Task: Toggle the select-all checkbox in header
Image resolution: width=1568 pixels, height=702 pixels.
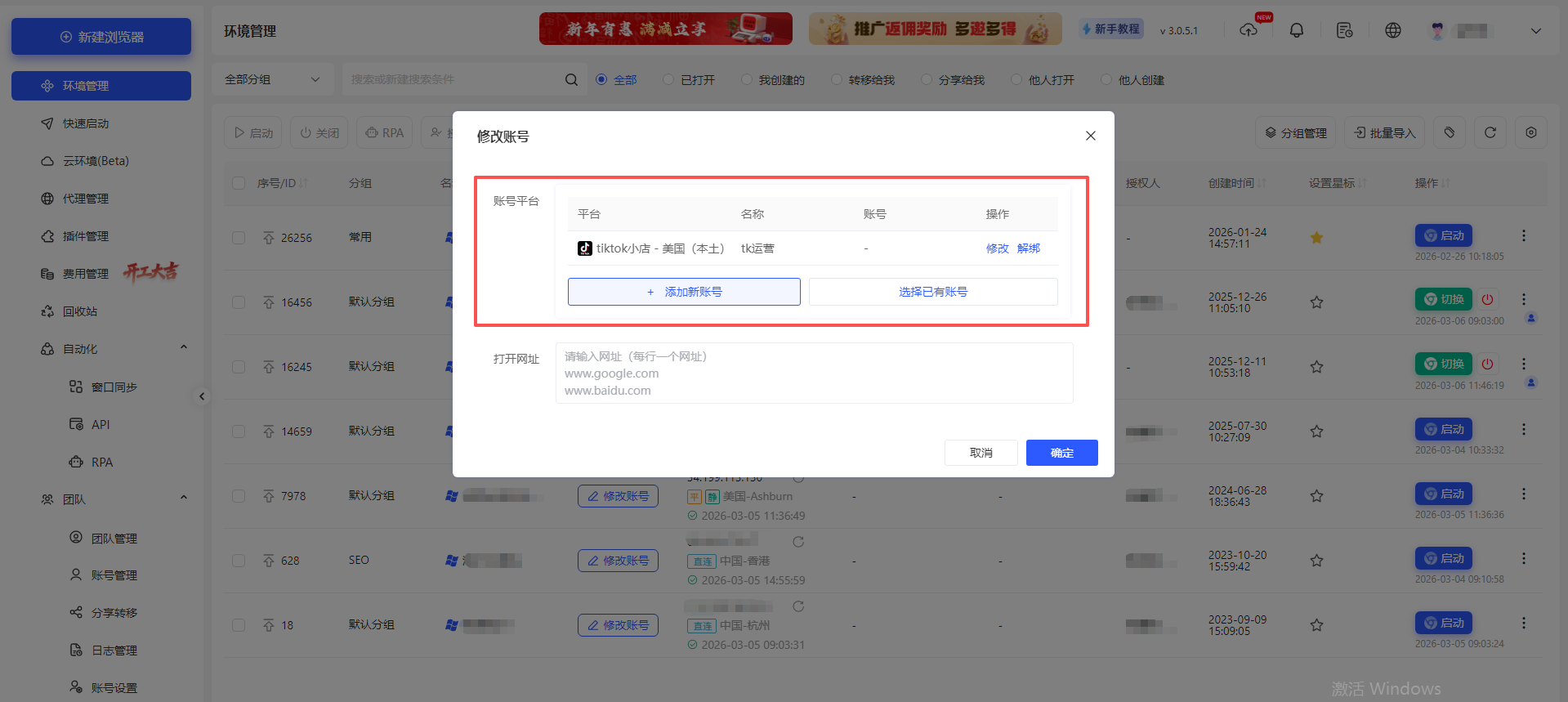Action: 239,183
